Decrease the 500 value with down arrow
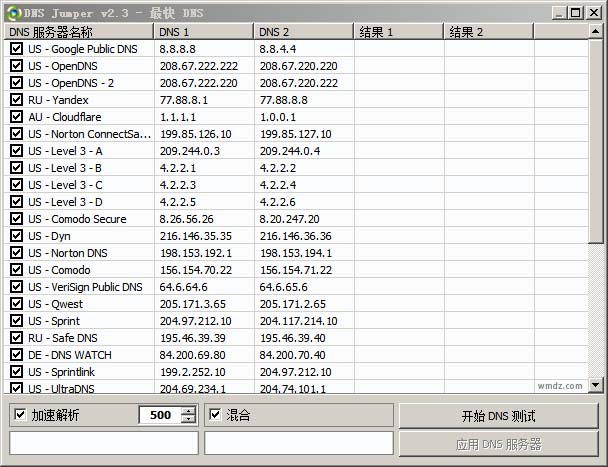 (x=188, y=420)
